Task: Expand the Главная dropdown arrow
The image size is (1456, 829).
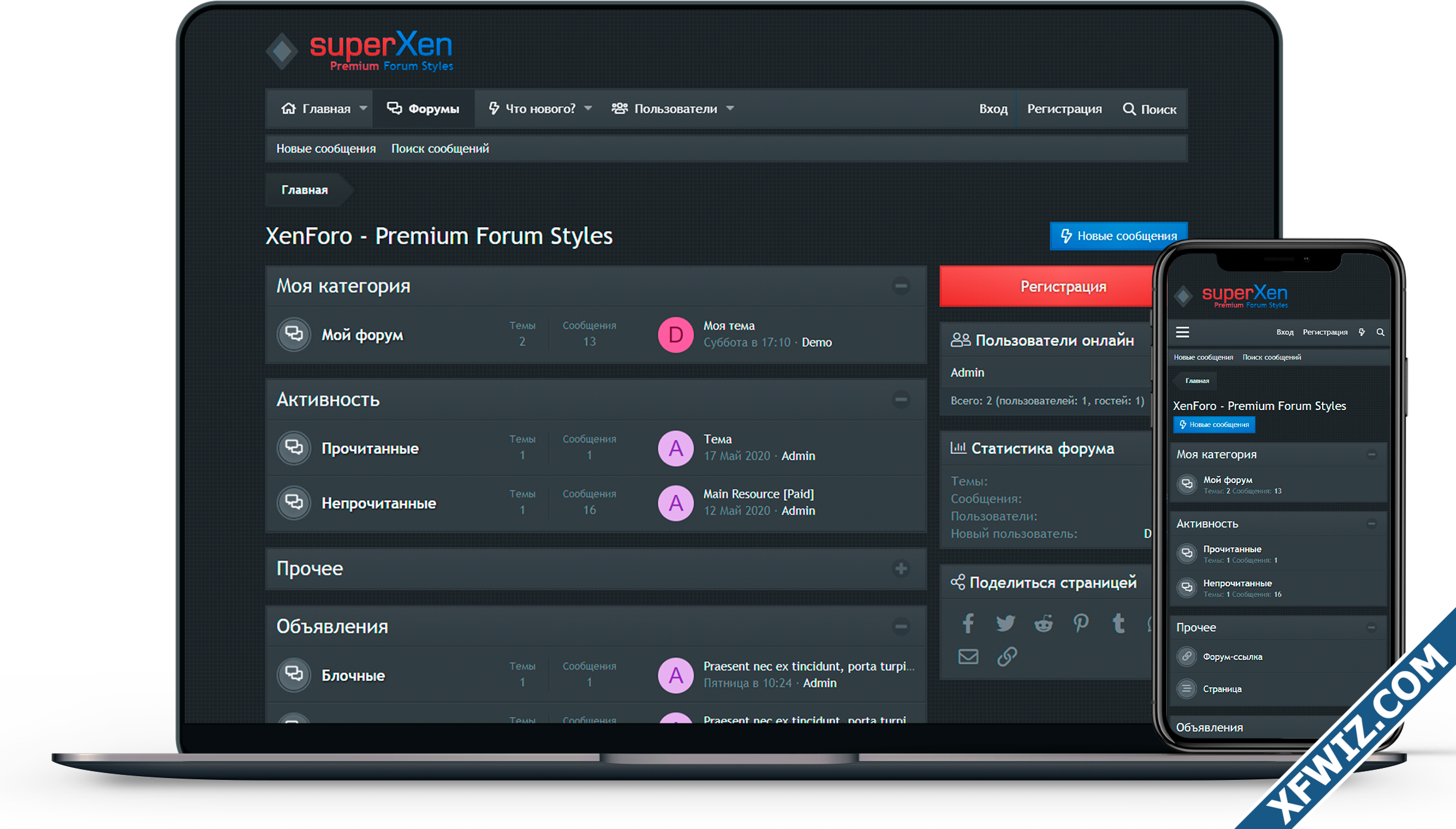Action: (363, 108)
